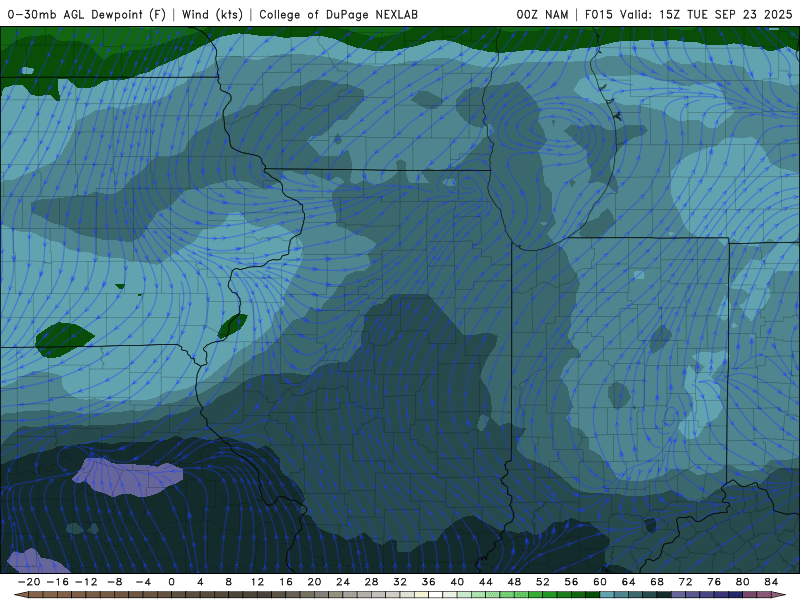Image resolution: width=800 pixels, height=600 pixels.
Task: Click the 60 value on the color scale
Action: (600, 582)
